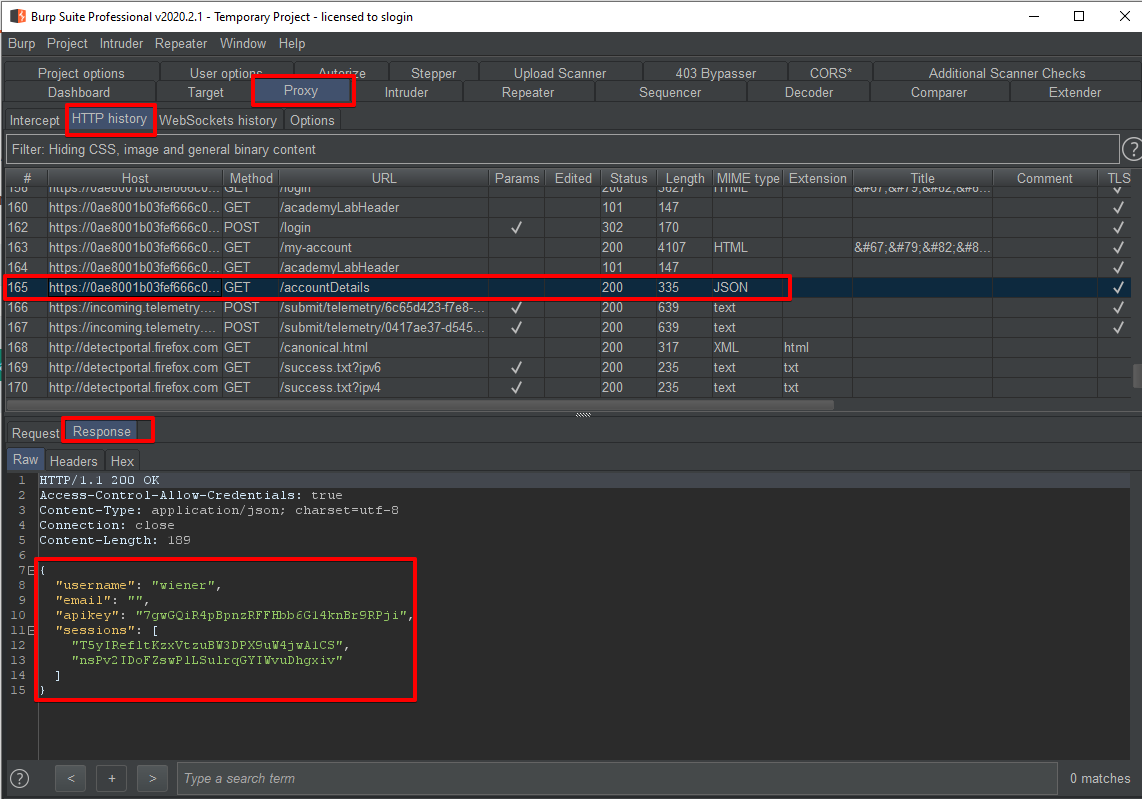Image resolution: width=1142 pixels, height=799 pixels.
Task: Click the plus search options button
Action: (111, 779)
